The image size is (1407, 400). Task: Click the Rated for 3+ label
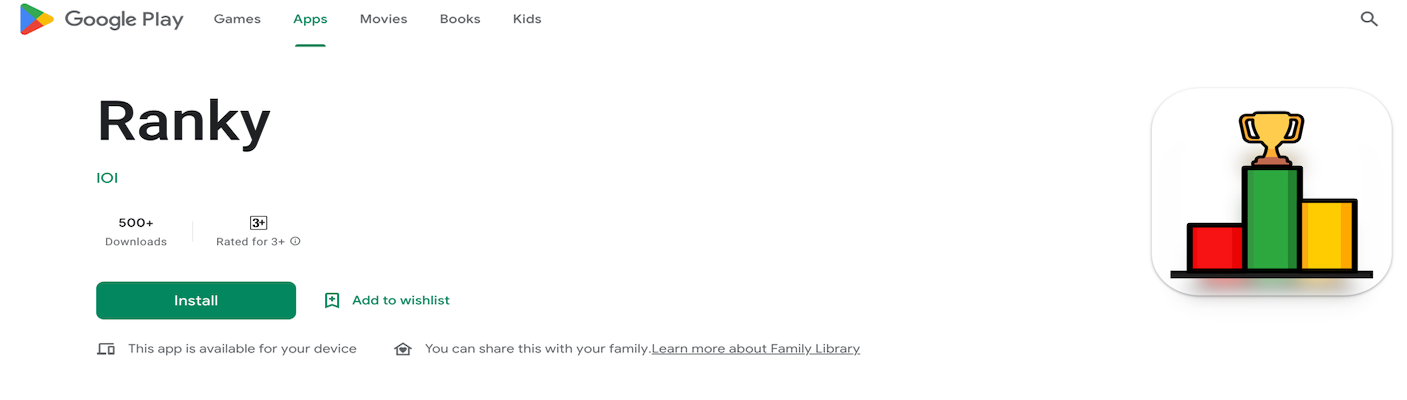click(x=250, y=241)
